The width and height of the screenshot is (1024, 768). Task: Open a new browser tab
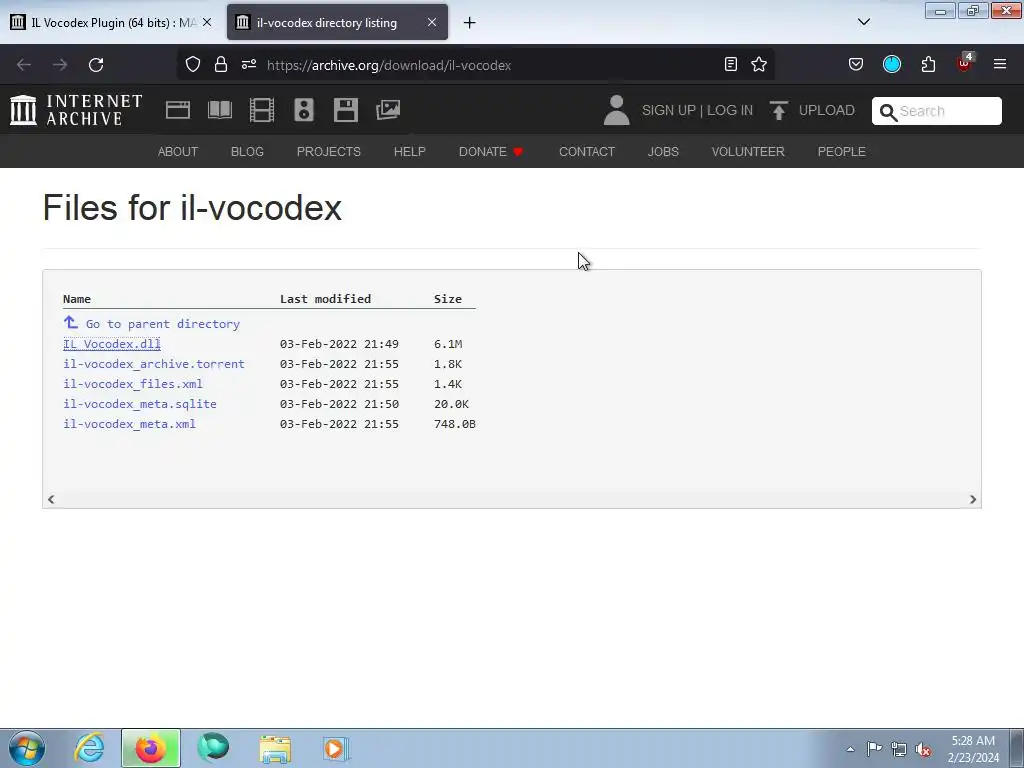coord(470,23)
